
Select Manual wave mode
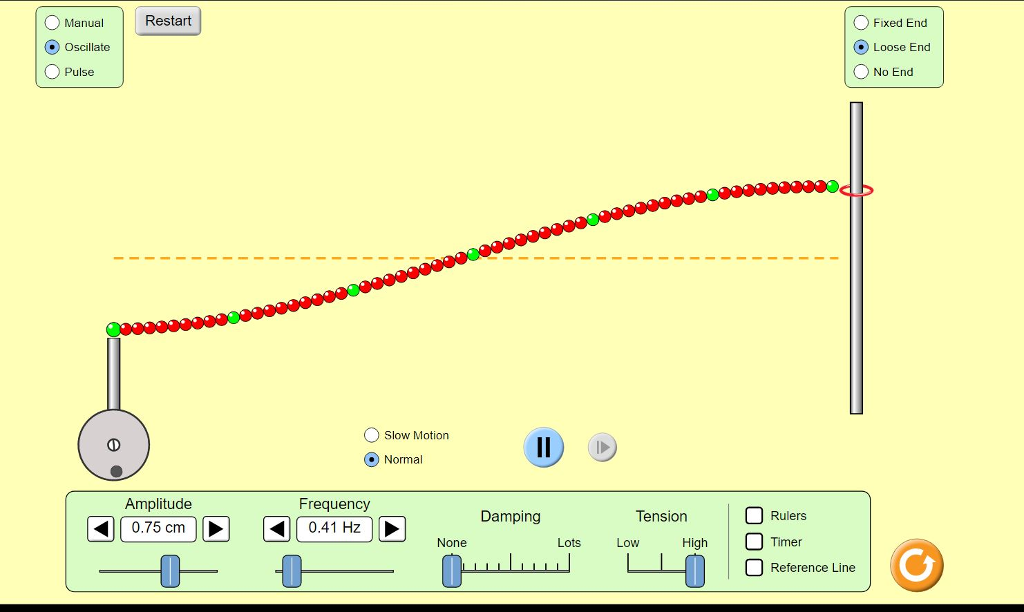point(51,22)
